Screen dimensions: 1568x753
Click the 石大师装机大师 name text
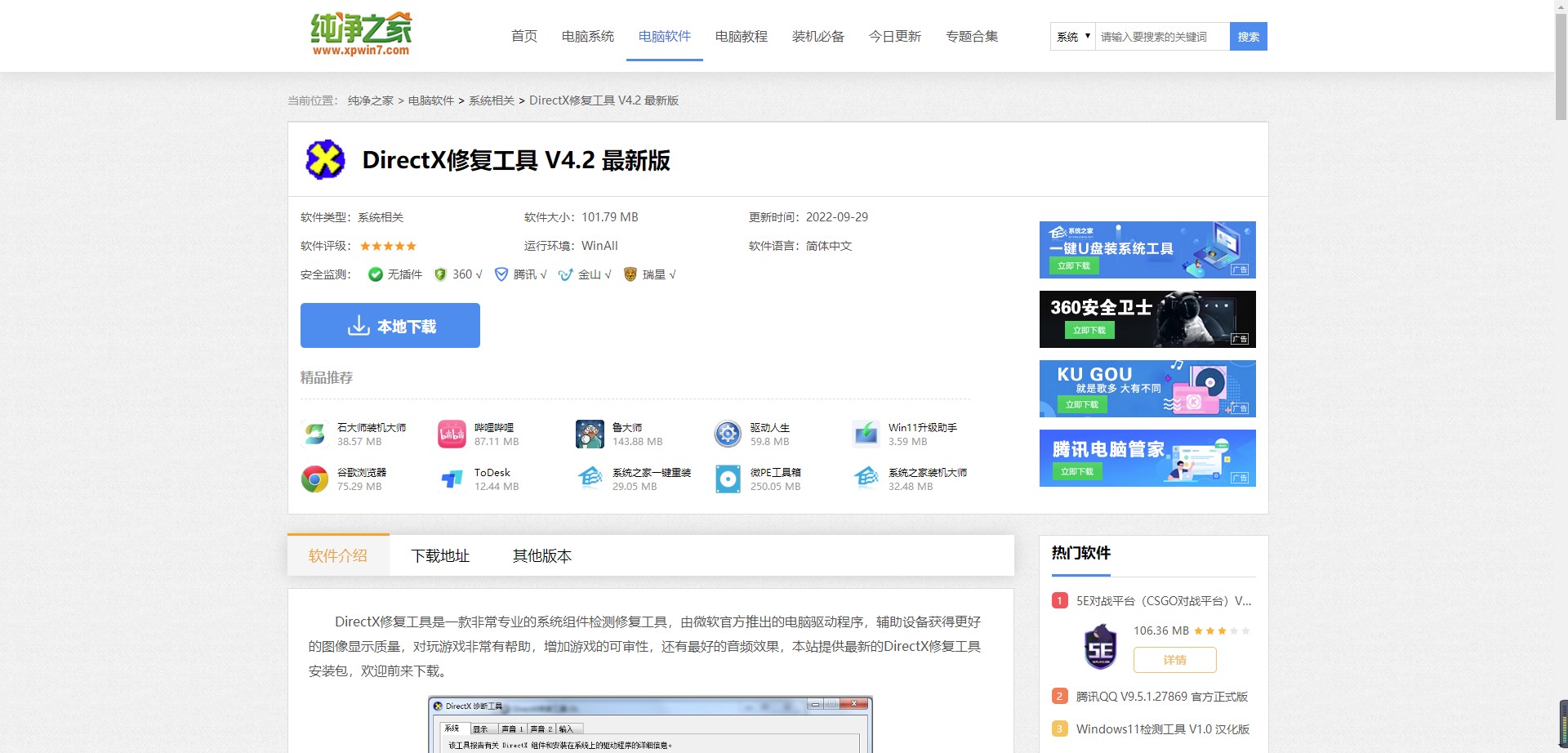372,427
